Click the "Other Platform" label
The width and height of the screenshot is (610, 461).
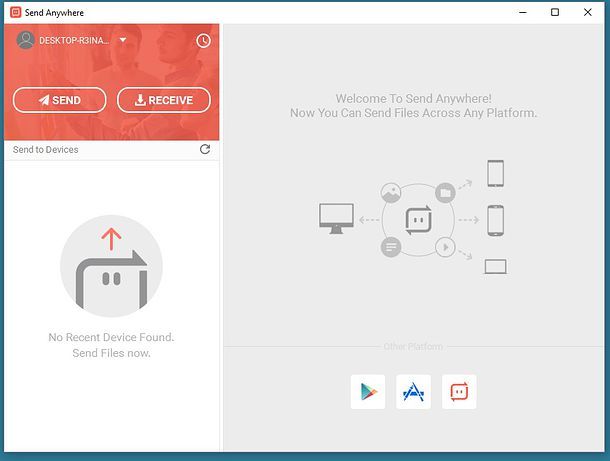(x=413, y=346)
